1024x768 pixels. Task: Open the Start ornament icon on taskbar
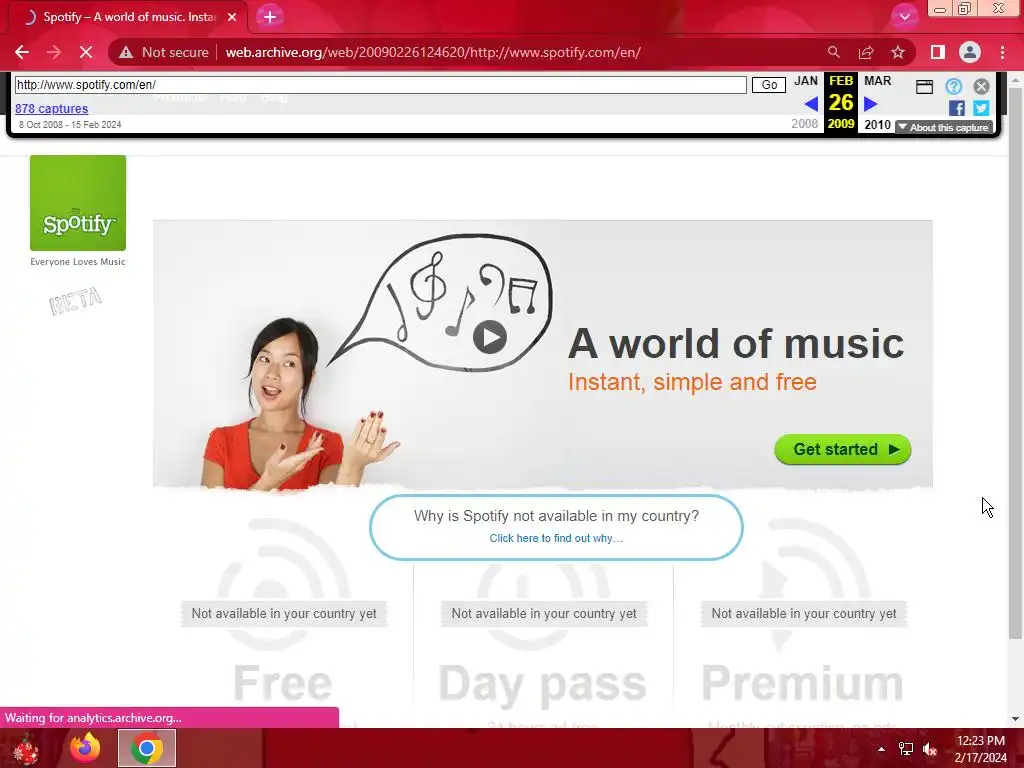tap(26, 748)
